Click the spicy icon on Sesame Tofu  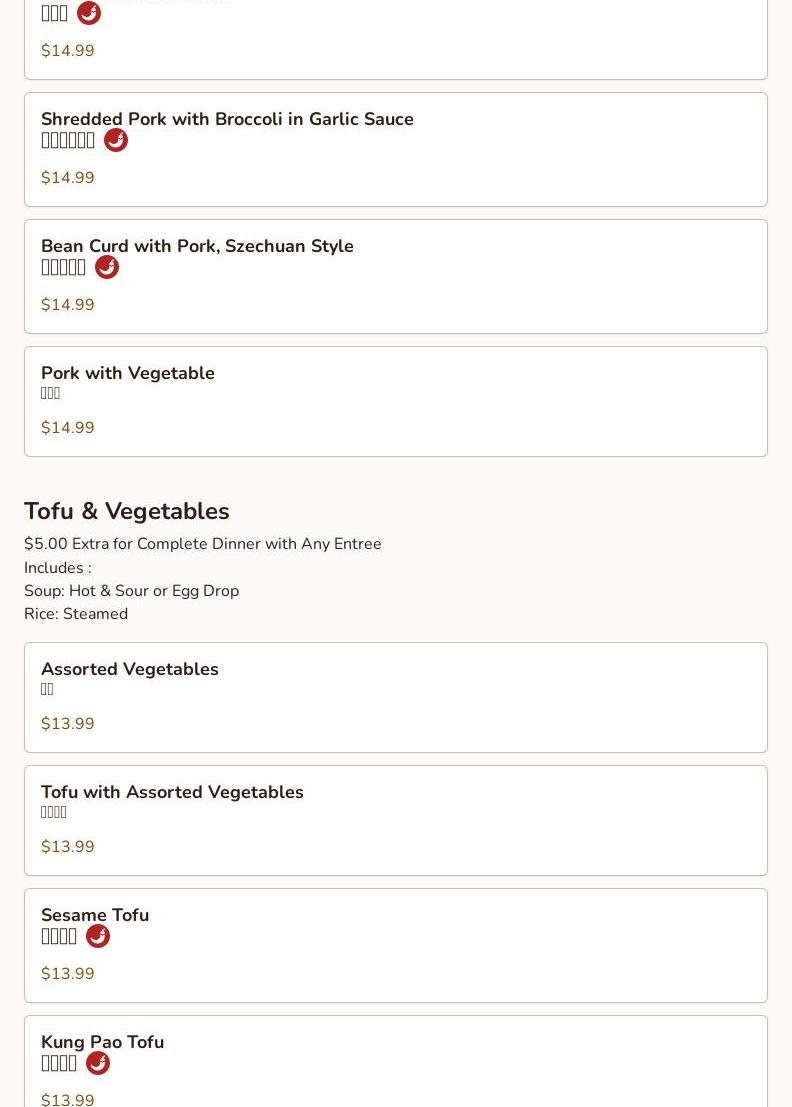pyautogui.click(x=98, y=936)
